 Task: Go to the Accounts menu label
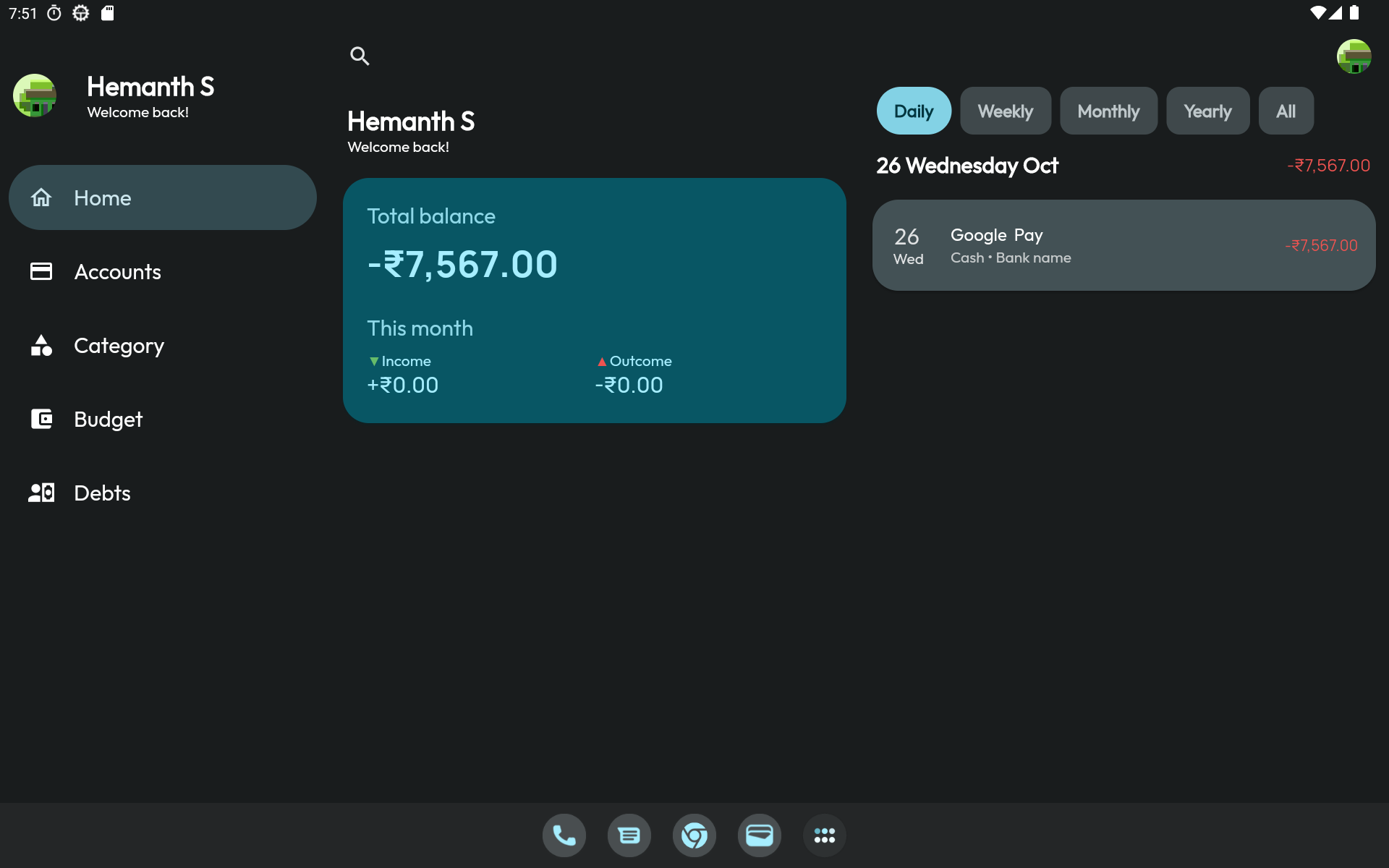(x=118, y=272)
